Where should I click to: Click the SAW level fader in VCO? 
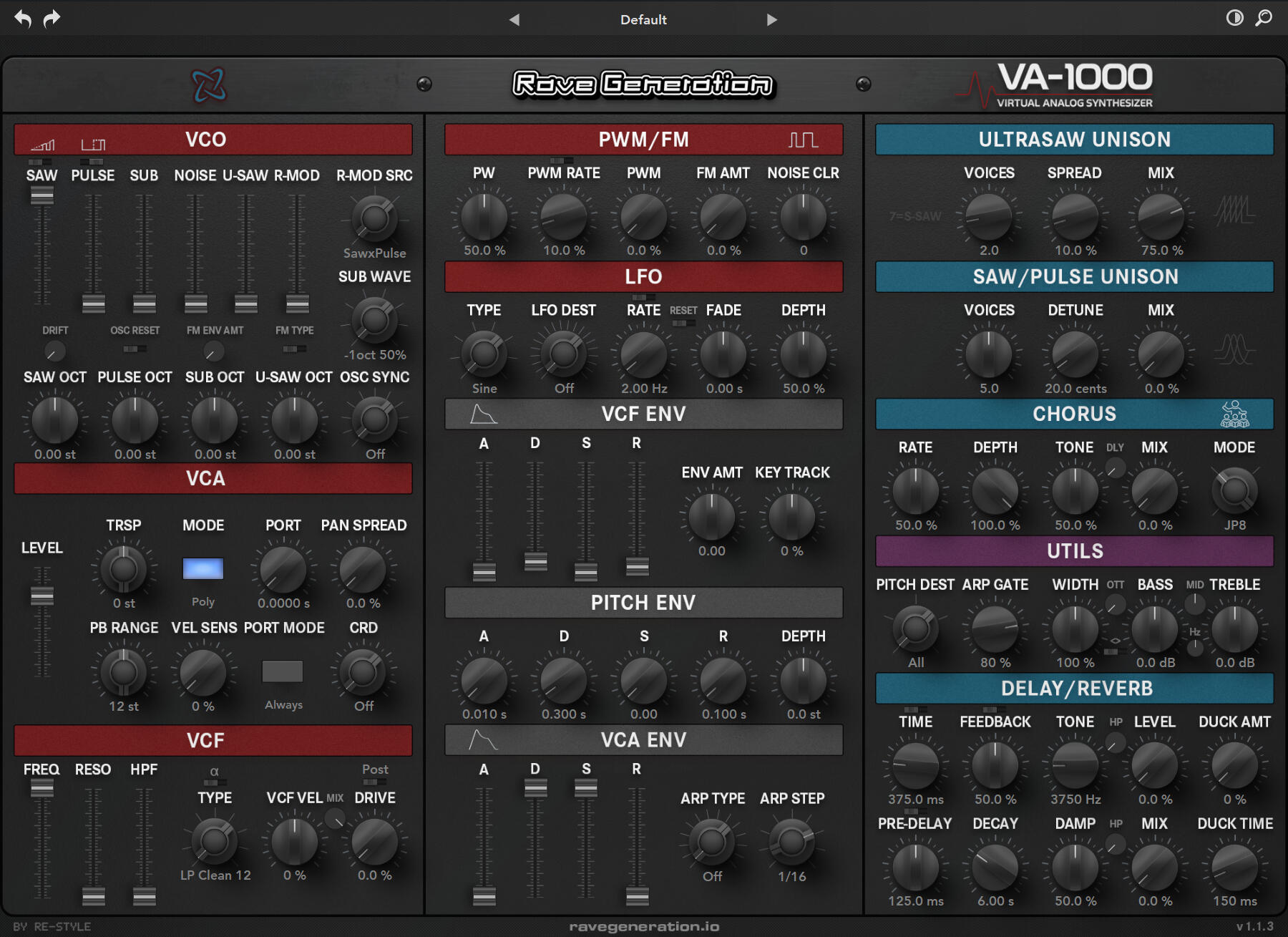pos(43,195)
